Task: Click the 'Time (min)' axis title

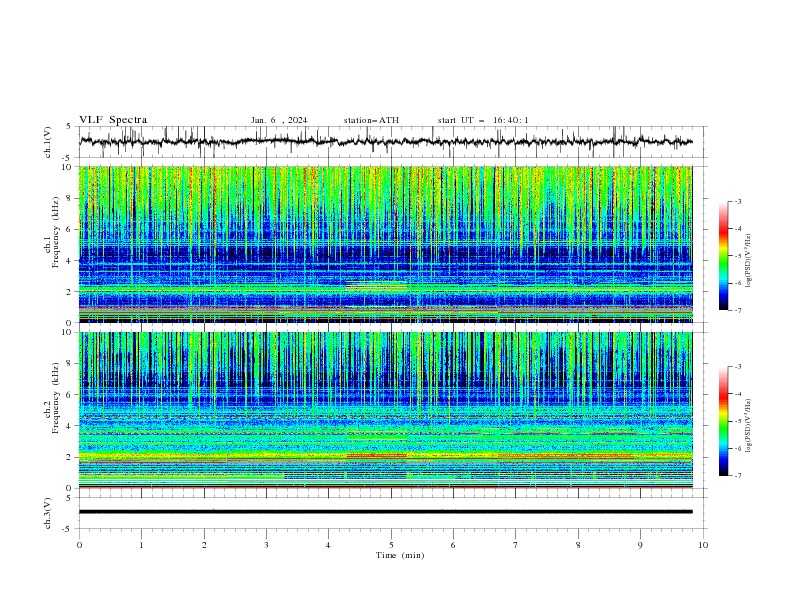Action: [x=400, y=555]
